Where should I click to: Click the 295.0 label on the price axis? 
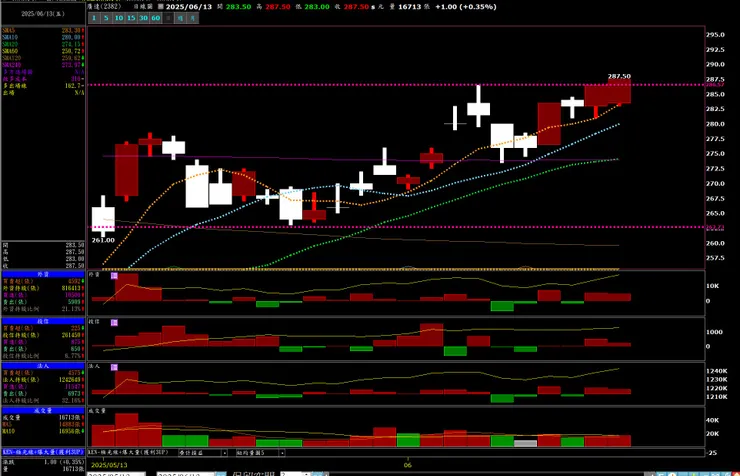tap(715, 34)
